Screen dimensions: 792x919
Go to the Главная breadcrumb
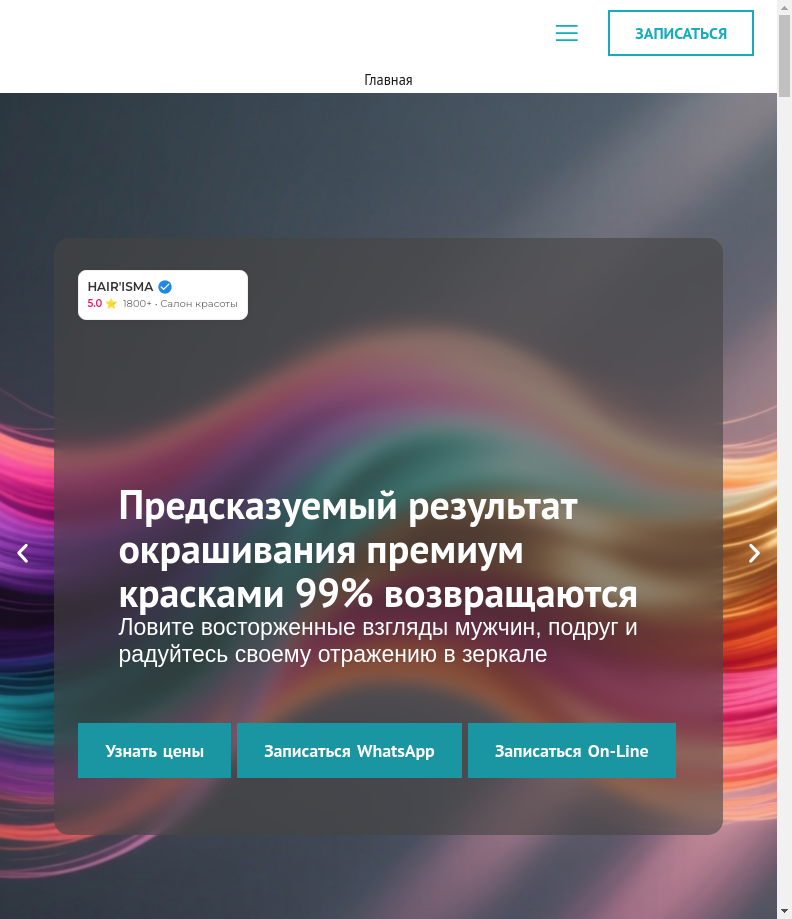coord(388,80)
